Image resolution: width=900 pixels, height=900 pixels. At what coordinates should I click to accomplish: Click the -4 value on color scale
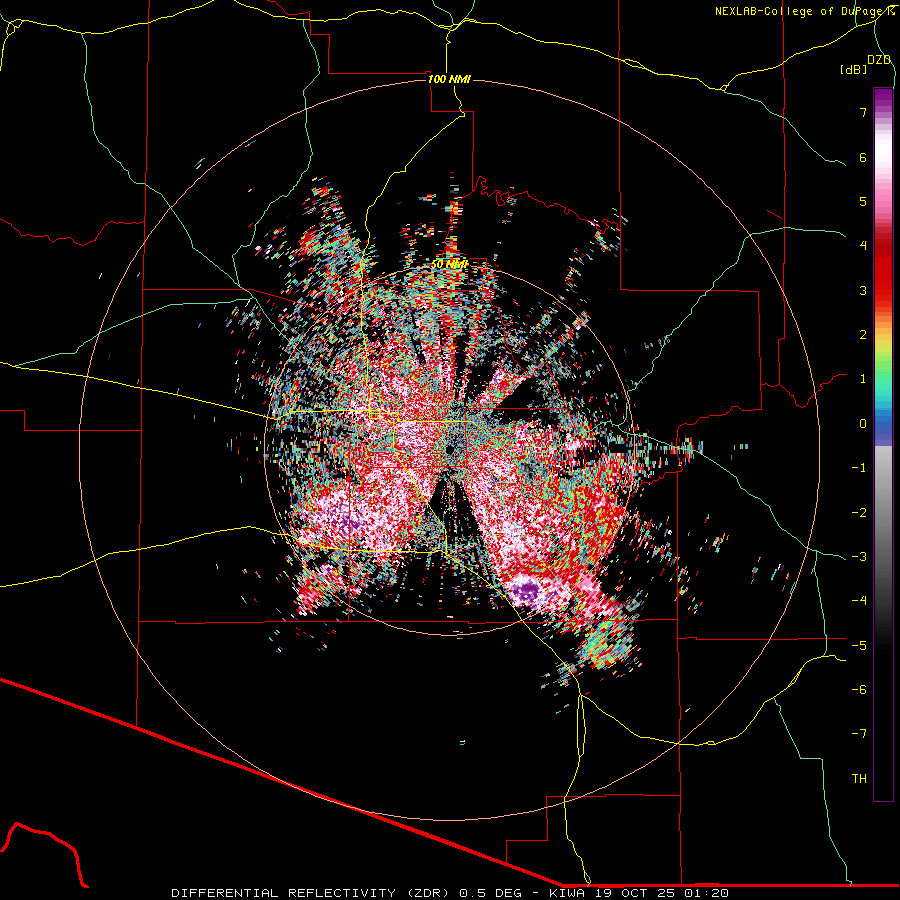point(859,601)
